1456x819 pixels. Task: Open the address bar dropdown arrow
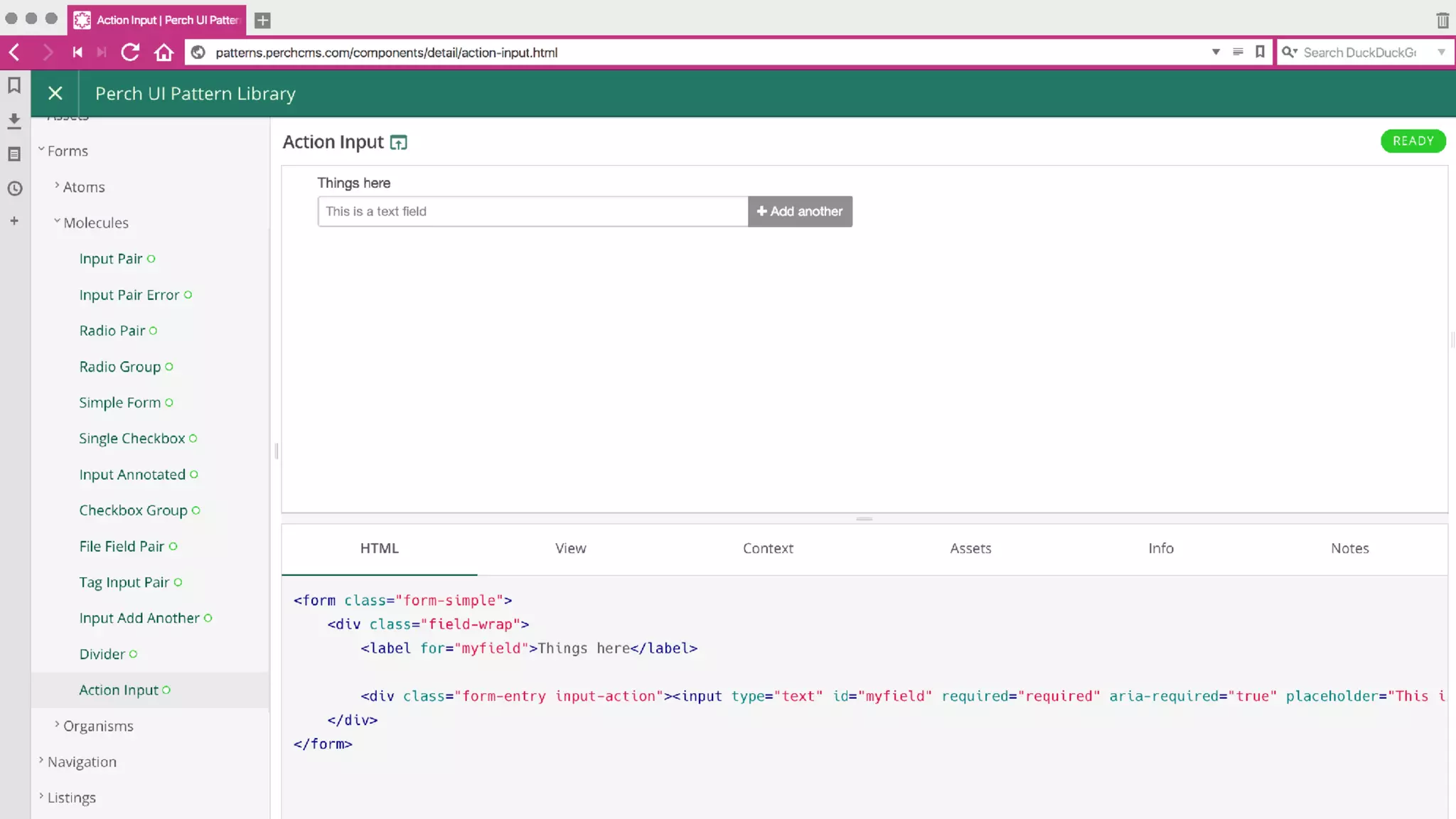tap(1216, 52)
